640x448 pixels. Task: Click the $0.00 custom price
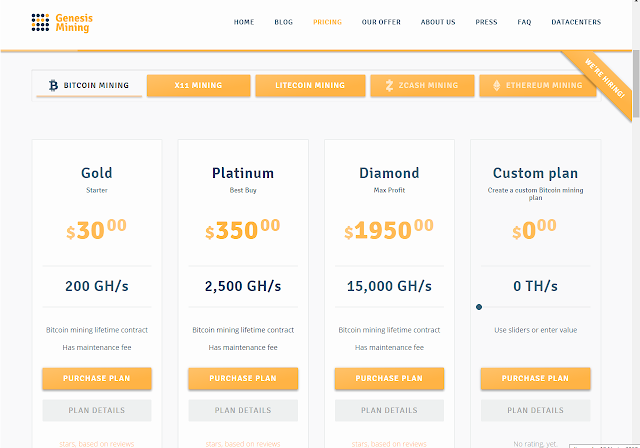coord(535,229)
